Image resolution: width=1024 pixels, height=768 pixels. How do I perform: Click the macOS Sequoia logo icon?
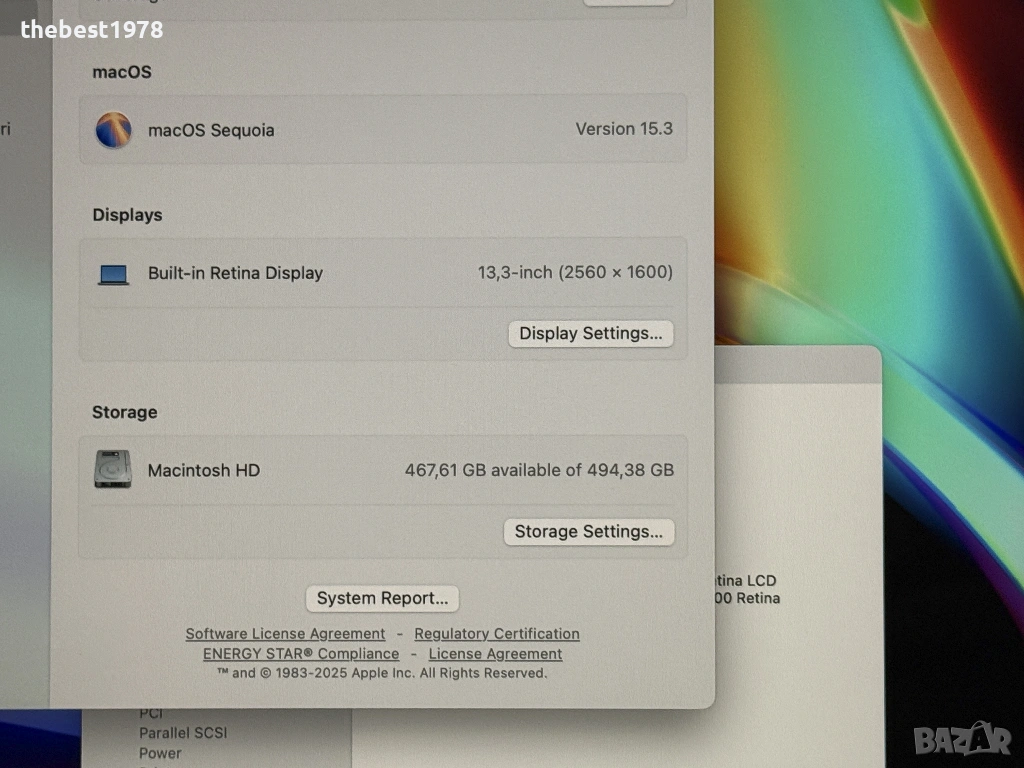coord(113,130)
